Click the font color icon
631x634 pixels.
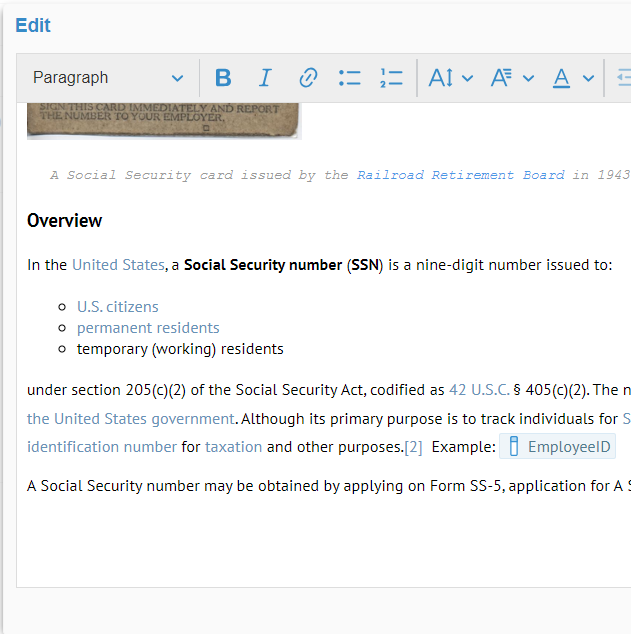(562, 78)
